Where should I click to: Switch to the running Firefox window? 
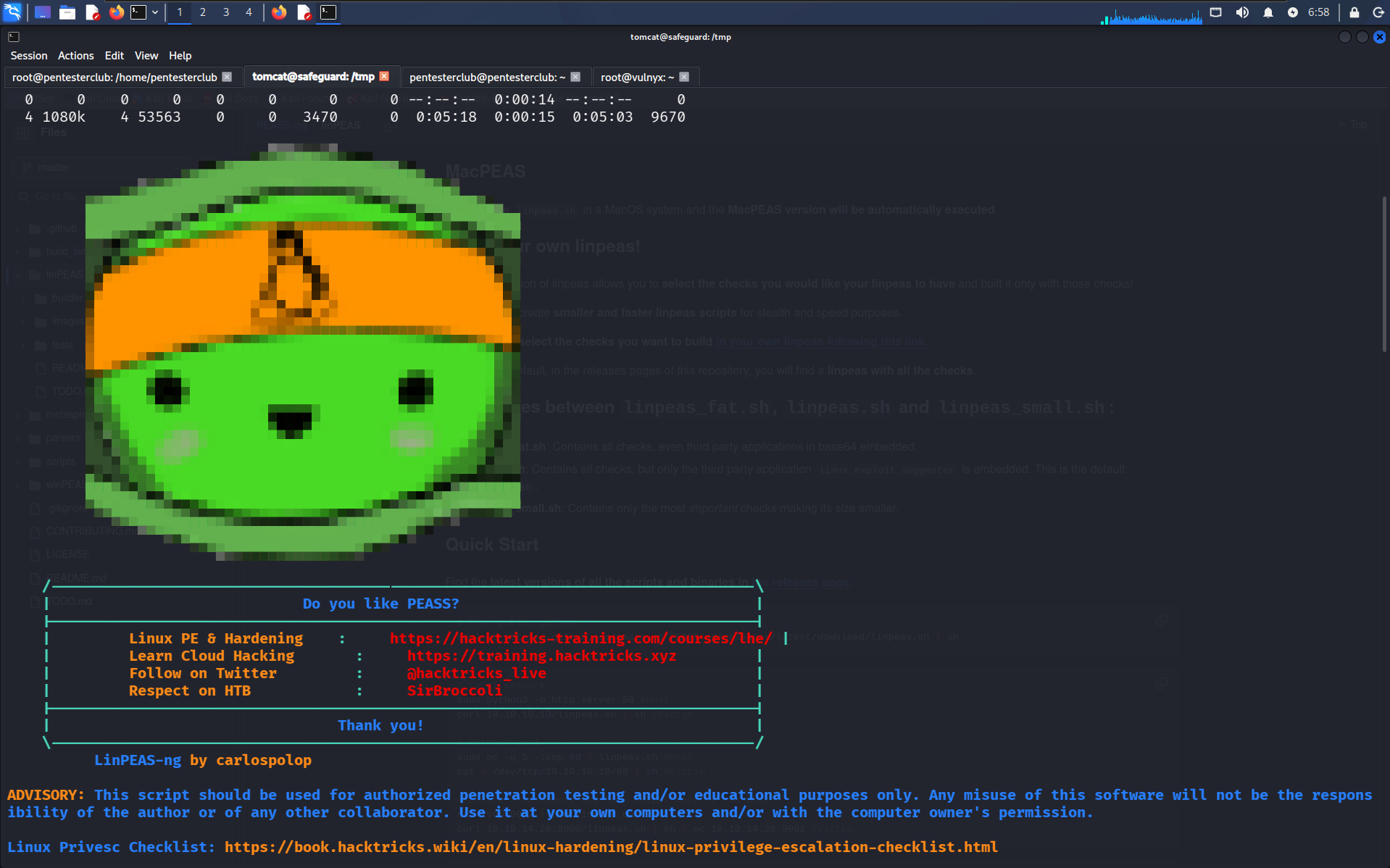tap(279, 12)
